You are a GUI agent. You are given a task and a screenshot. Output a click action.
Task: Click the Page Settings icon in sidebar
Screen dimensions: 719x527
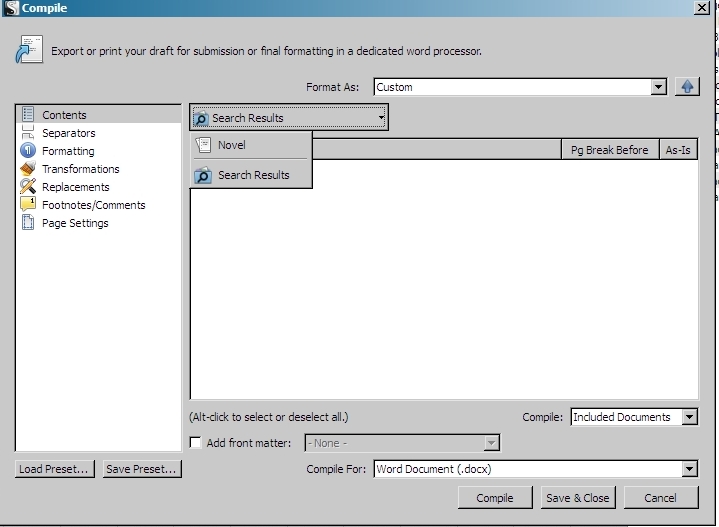coord(28,223)
